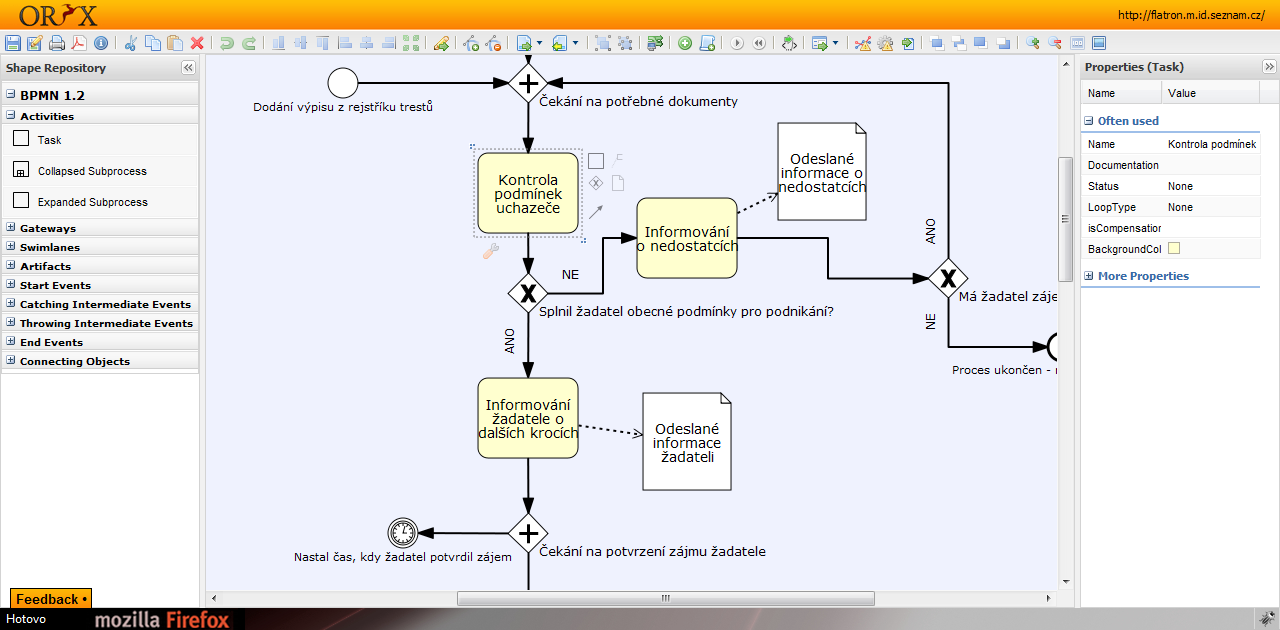This screenshot has width=1280, height=630.
Task: Click the canvas horizontal scrollbar thumb
Action: 666,598
